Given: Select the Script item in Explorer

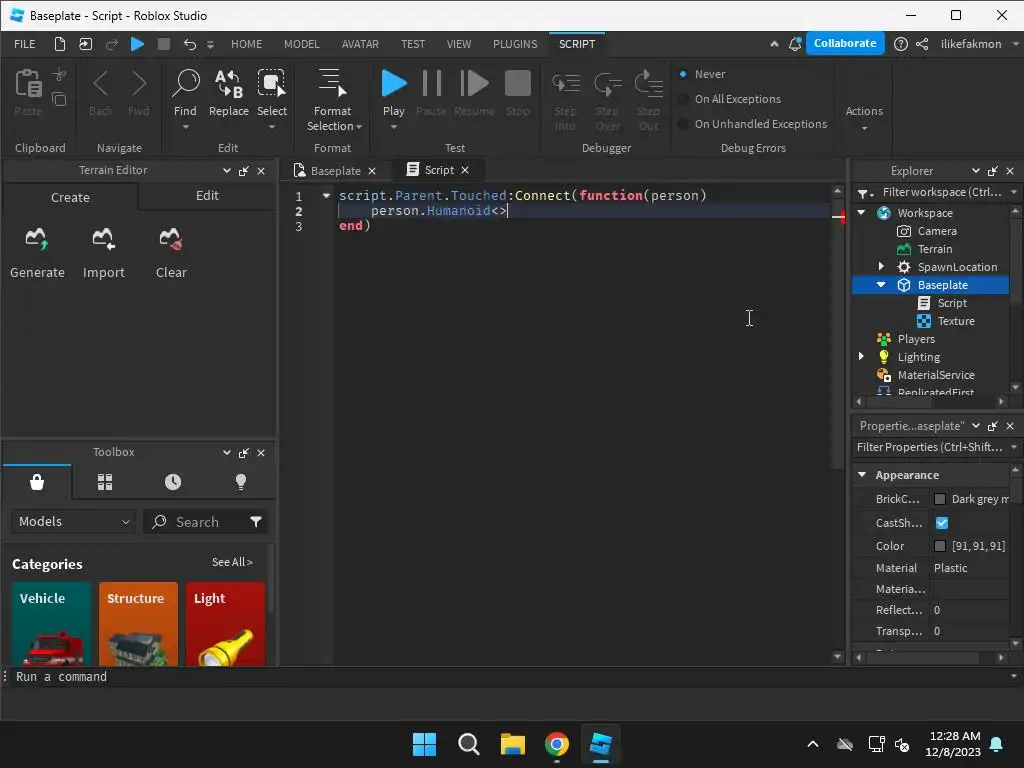Looking at the screenshot, I should click(952, 303).
